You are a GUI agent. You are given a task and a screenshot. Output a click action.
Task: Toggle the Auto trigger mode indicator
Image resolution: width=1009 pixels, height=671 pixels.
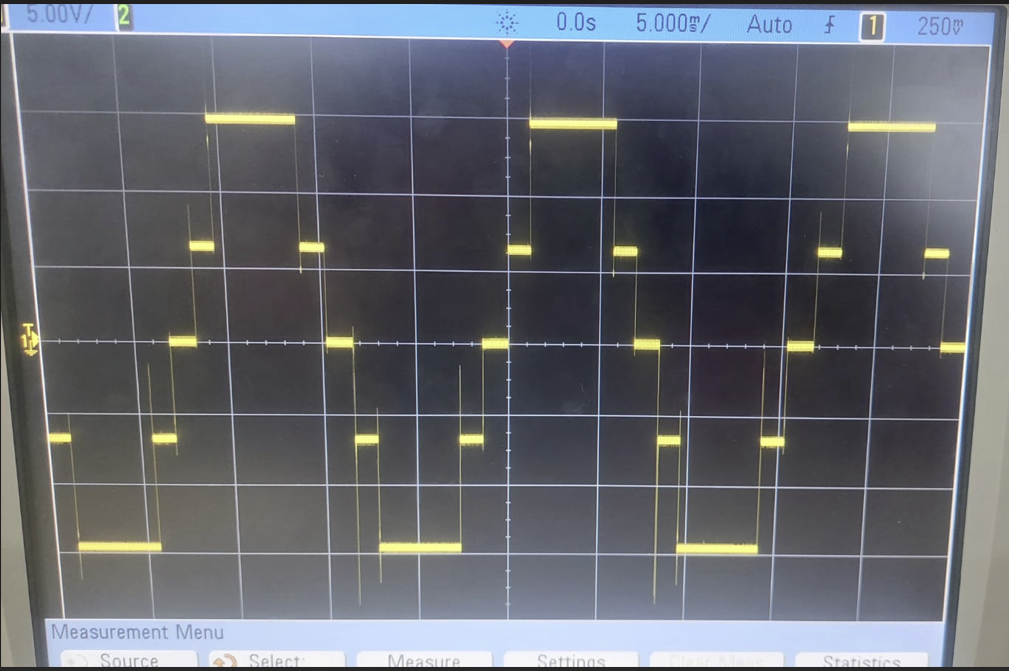pos(769,24)
